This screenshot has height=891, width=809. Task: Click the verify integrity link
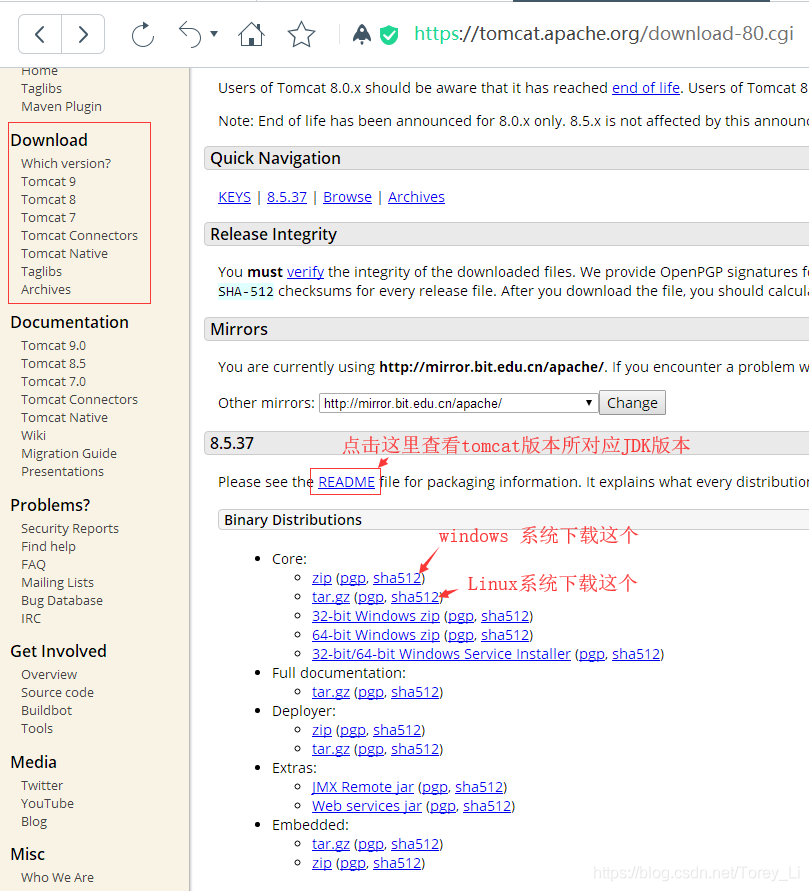[306, 272]
